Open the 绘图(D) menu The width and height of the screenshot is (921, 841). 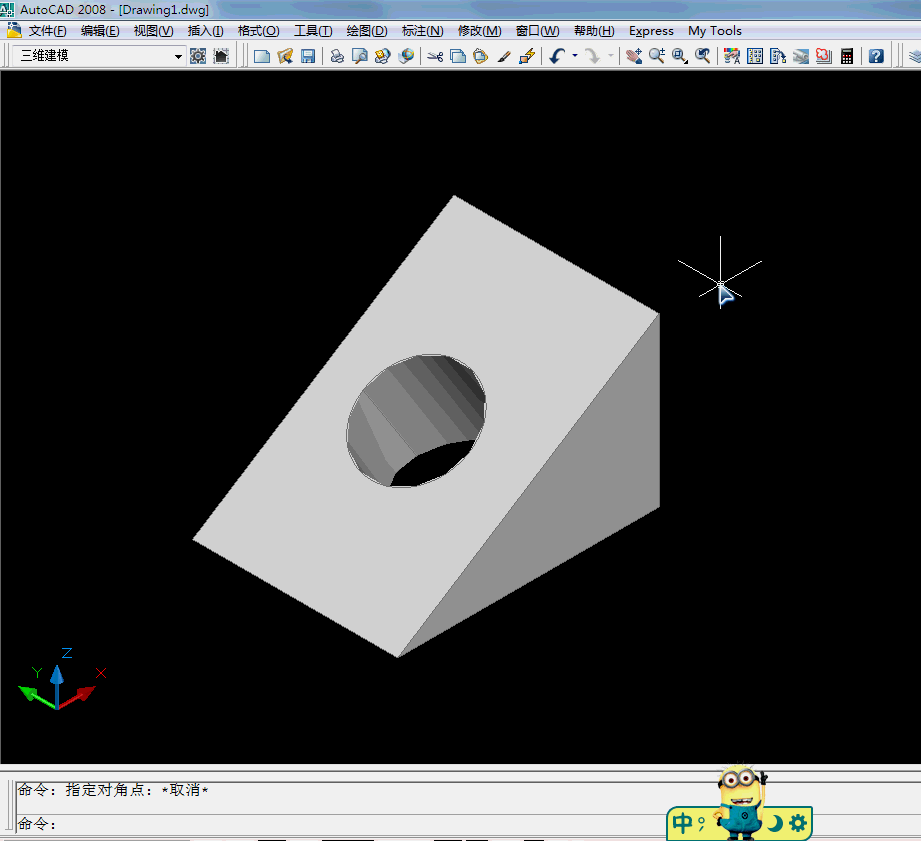(x=366, y=31)
